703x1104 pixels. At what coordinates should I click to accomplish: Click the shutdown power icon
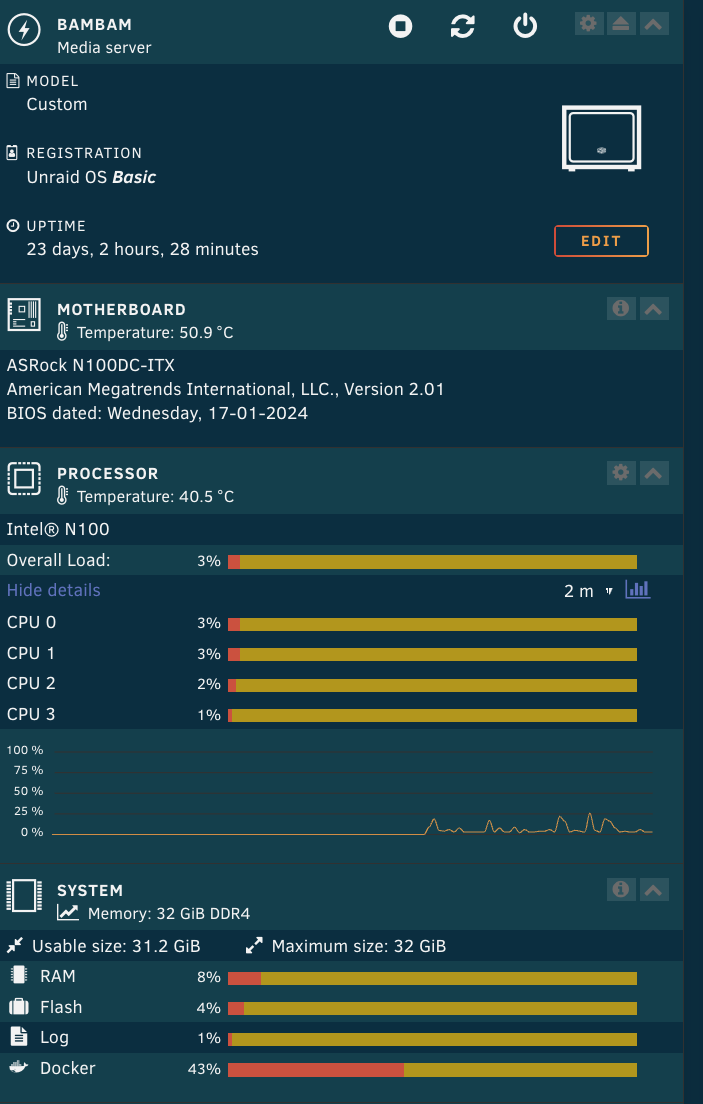coord(525,27)
